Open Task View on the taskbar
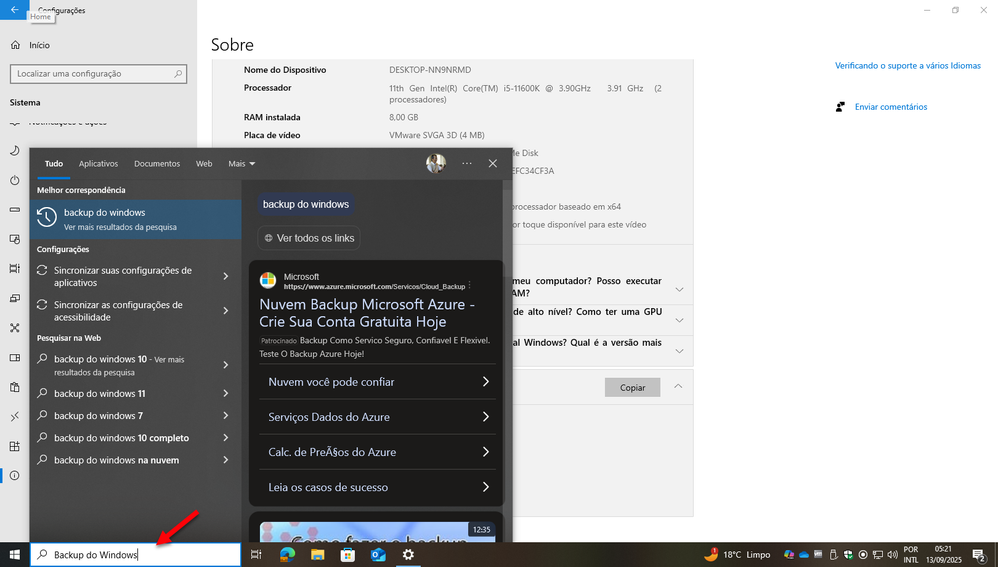The width and height of the screenshot is (998, 567). tap(256, 554)
